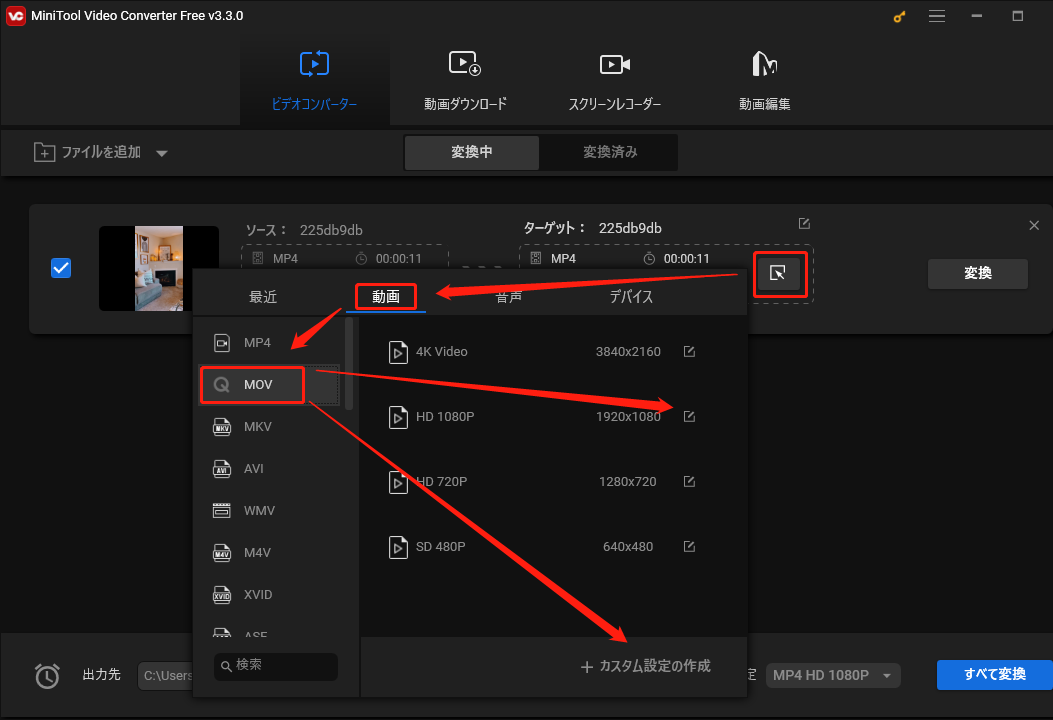Click the golden key registration icon
Image resolution: width=1053 pixels, height=720 pixels.
pyautogui.click(x=898, y=16)
